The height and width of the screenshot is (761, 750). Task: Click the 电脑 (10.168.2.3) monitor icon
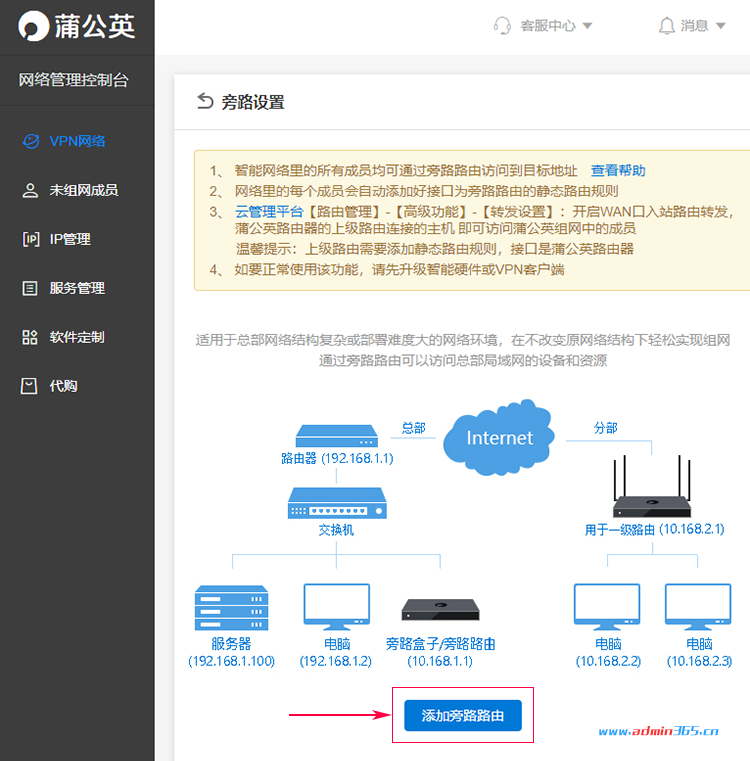pos(698,607)
